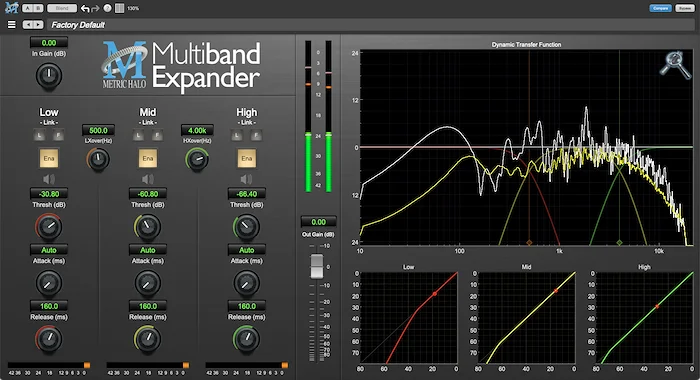
Task: Click the In Gain value field
Action: [x=49, y=43]
